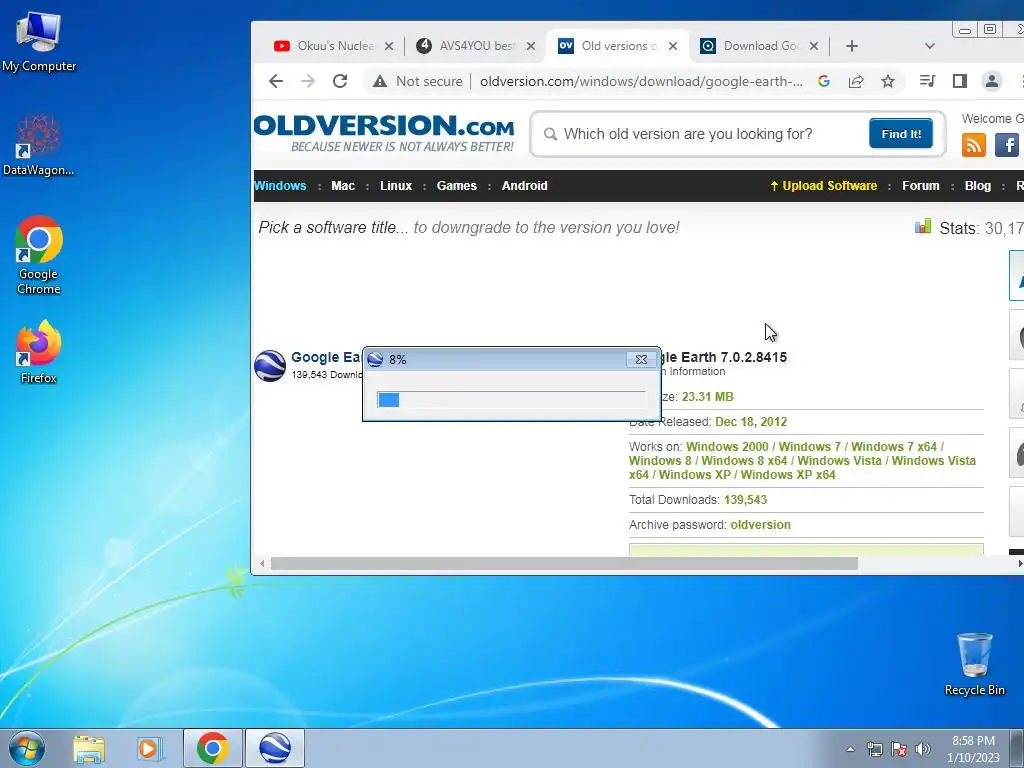This screenshot has width=1024, height=768.
Task: Select Google Earth installer taskbar button
Action: click(275, 748)
